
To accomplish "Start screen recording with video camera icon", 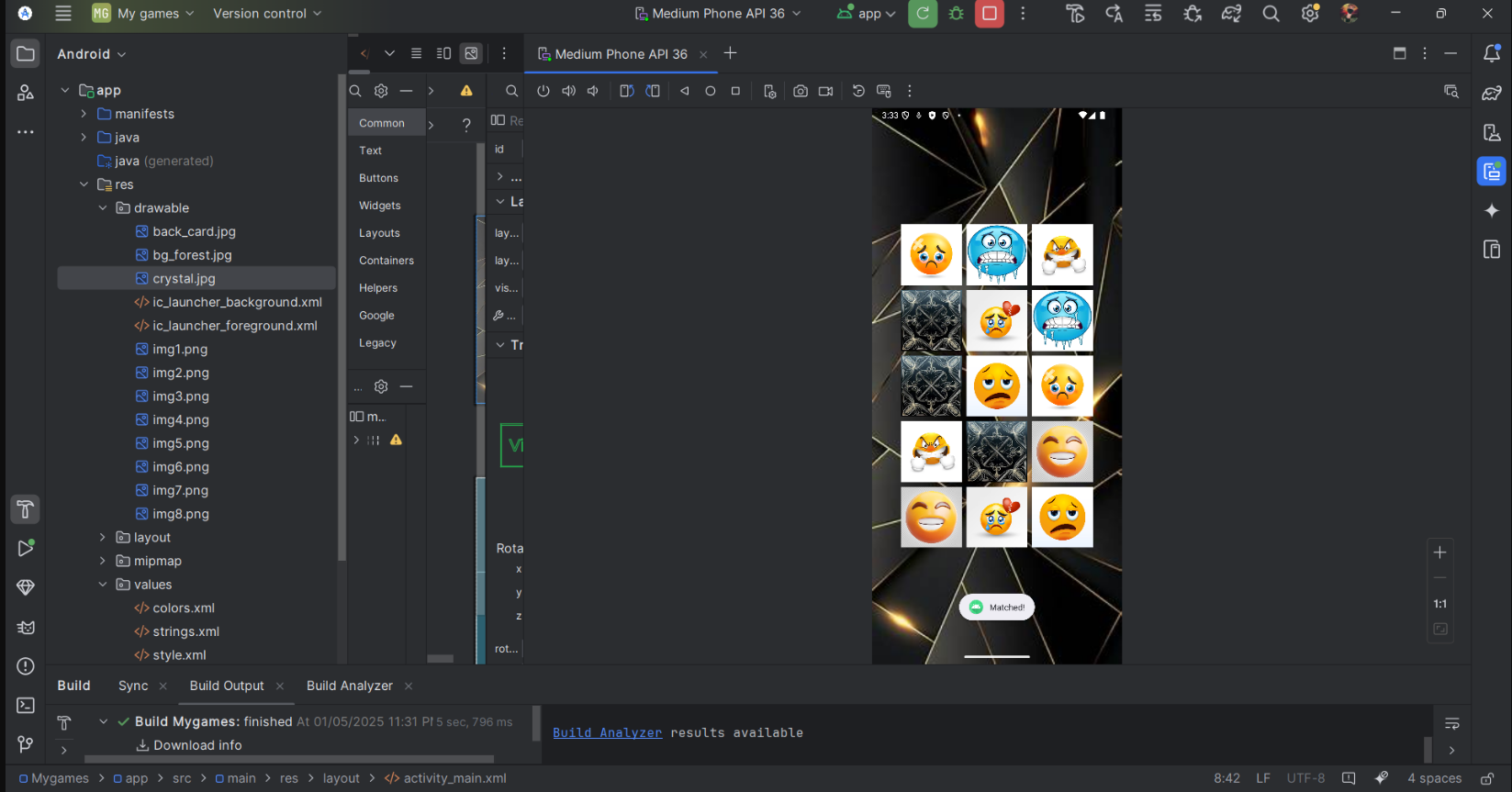I will (826, 91).
